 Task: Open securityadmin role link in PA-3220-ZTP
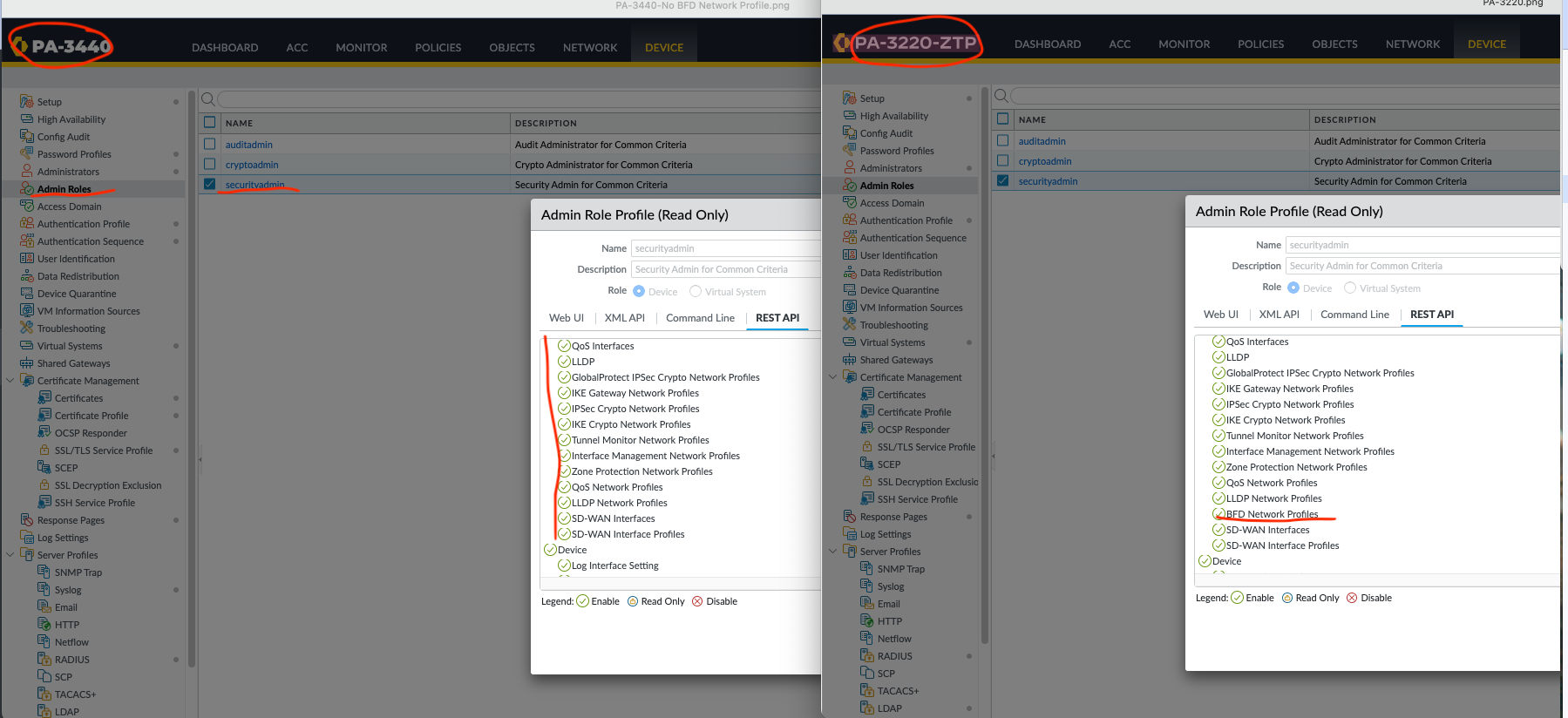point(1048,181)
